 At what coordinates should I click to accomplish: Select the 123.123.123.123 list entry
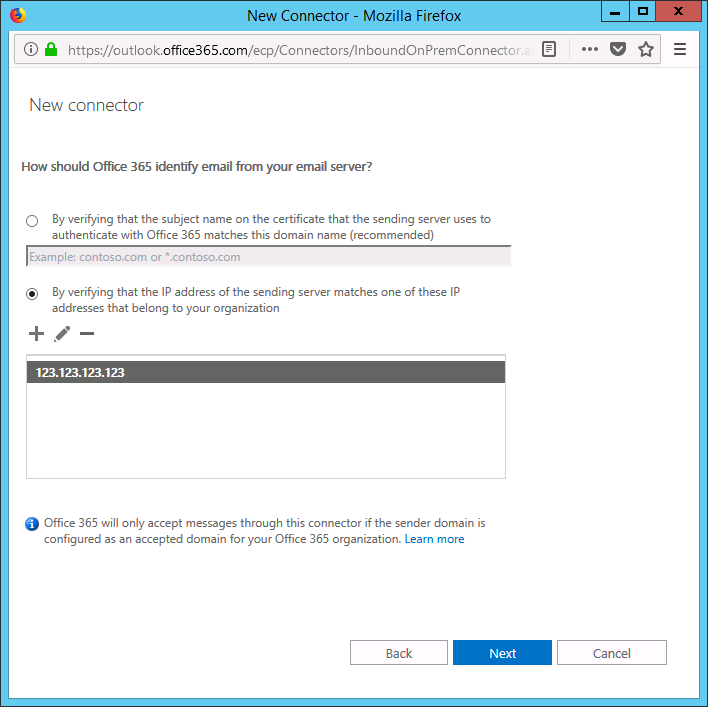point(266,372)
